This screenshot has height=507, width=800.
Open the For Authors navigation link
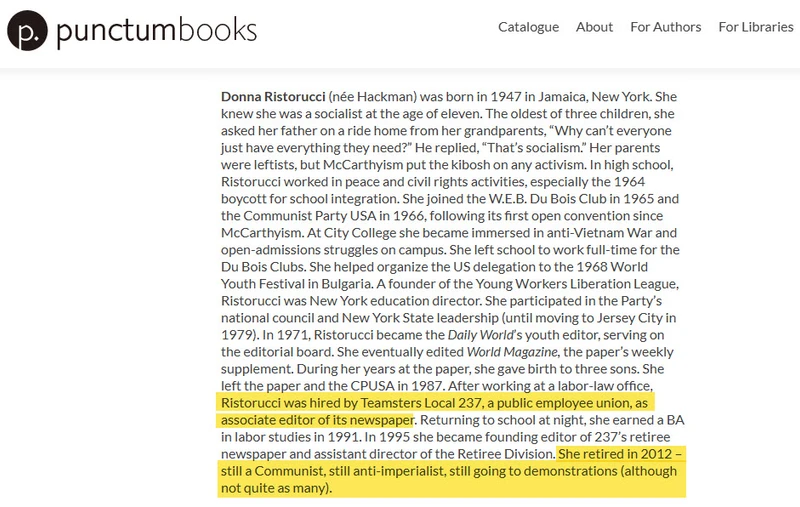pos(665,27)
